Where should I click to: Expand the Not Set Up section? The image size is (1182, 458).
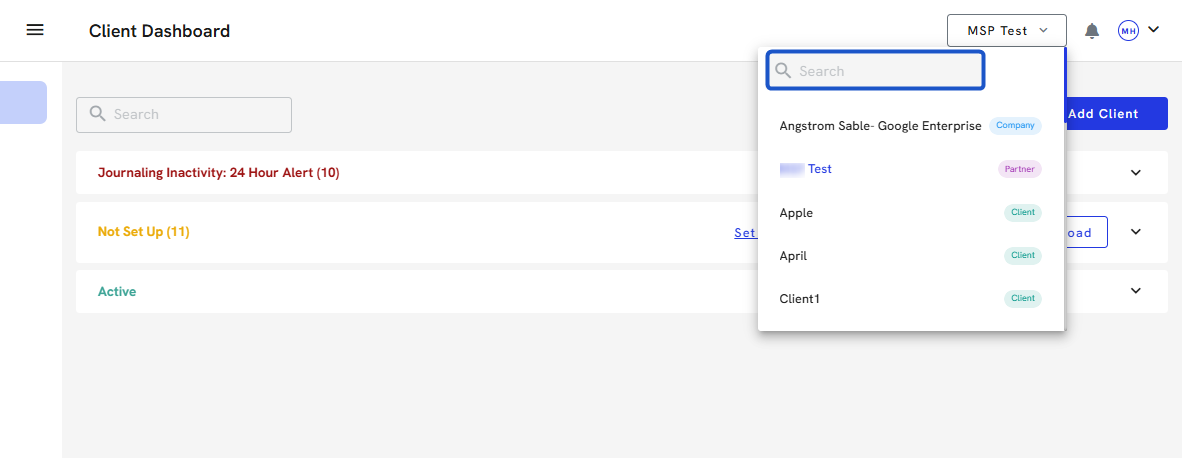coord(1135,232)
